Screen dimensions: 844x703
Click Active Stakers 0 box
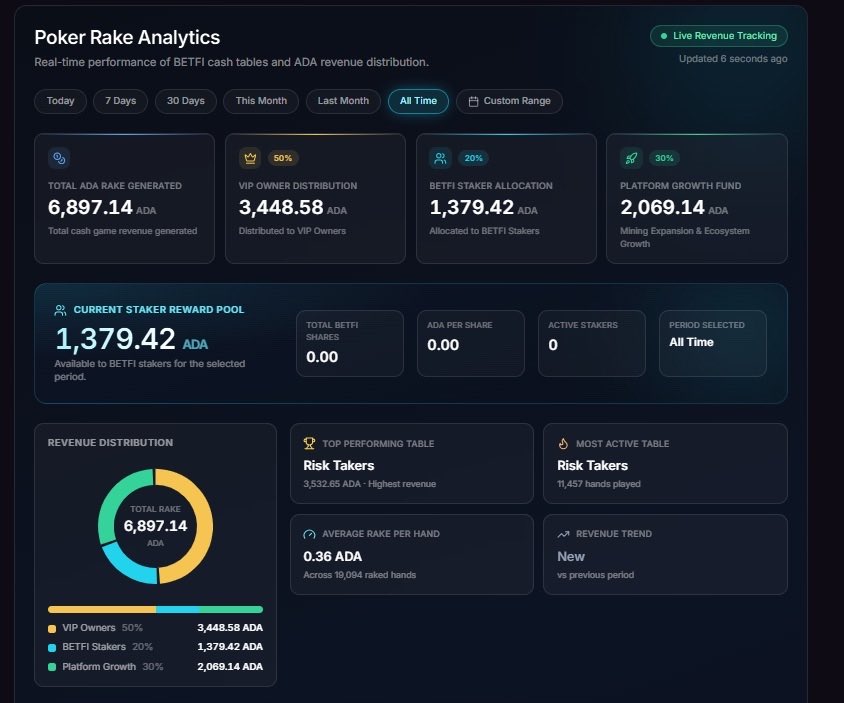coord(592,343)
